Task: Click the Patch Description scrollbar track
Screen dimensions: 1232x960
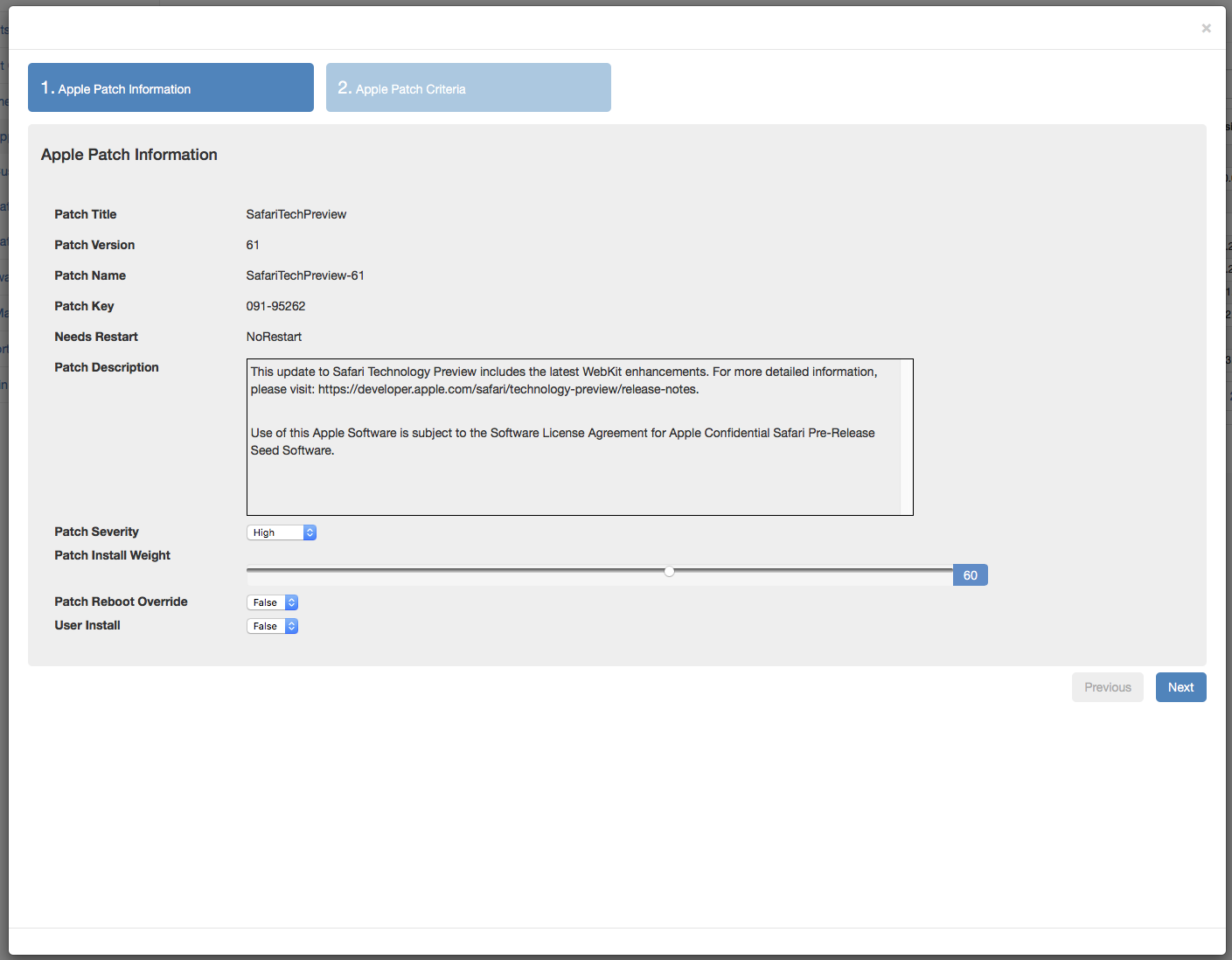Action: tap(907, 437)
